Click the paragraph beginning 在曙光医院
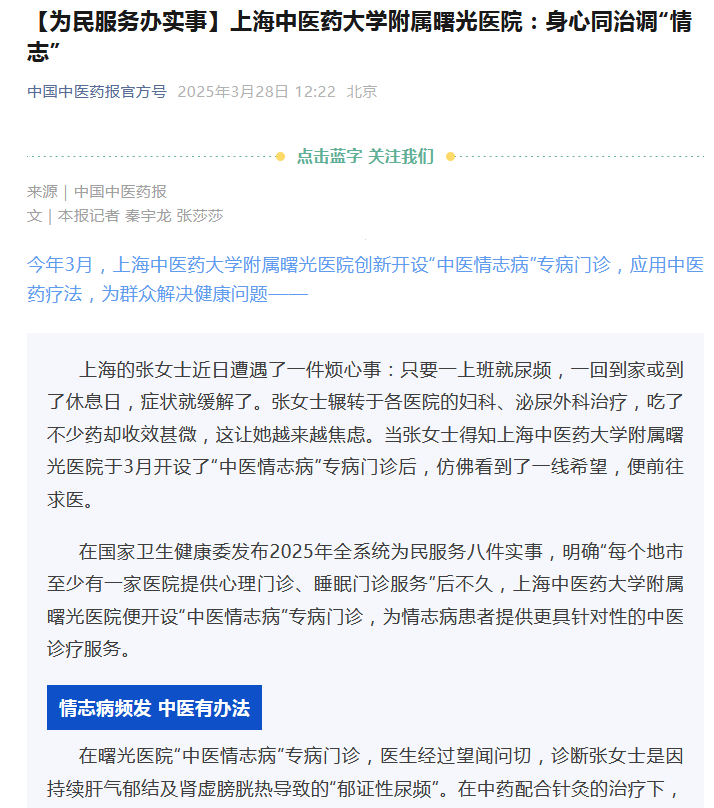This screenshot has width=714, height=808. [365, 772]
